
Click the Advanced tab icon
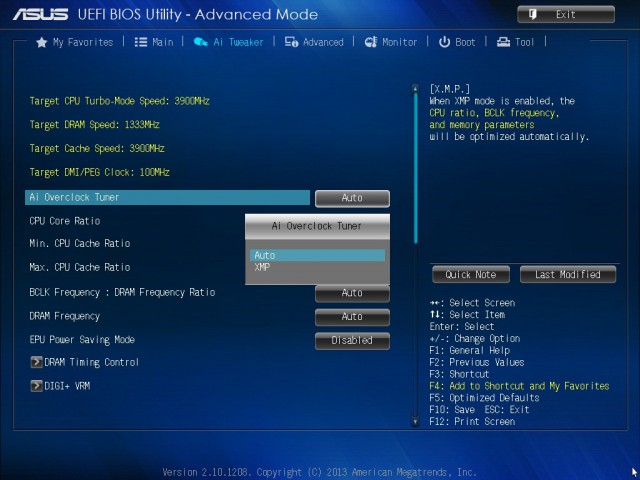[x=291, y=42]
